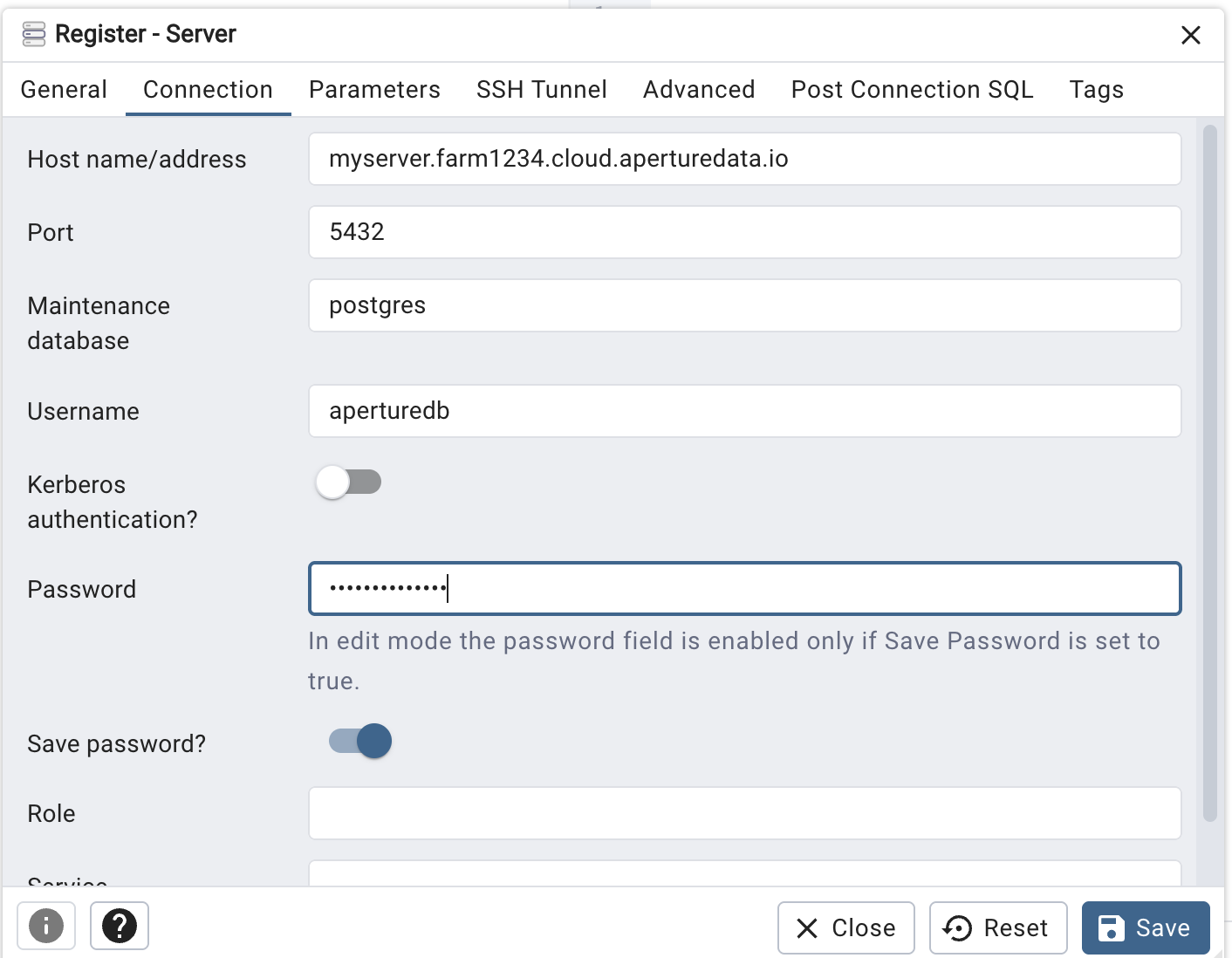
Task: Switch to the General tab
Action: pos(64,90)
